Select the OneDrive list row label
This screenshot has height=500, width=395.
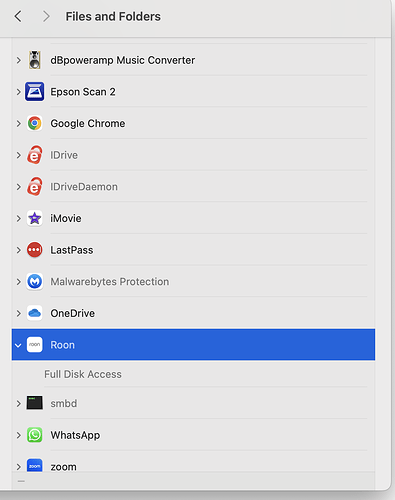(x=72, y=313)
